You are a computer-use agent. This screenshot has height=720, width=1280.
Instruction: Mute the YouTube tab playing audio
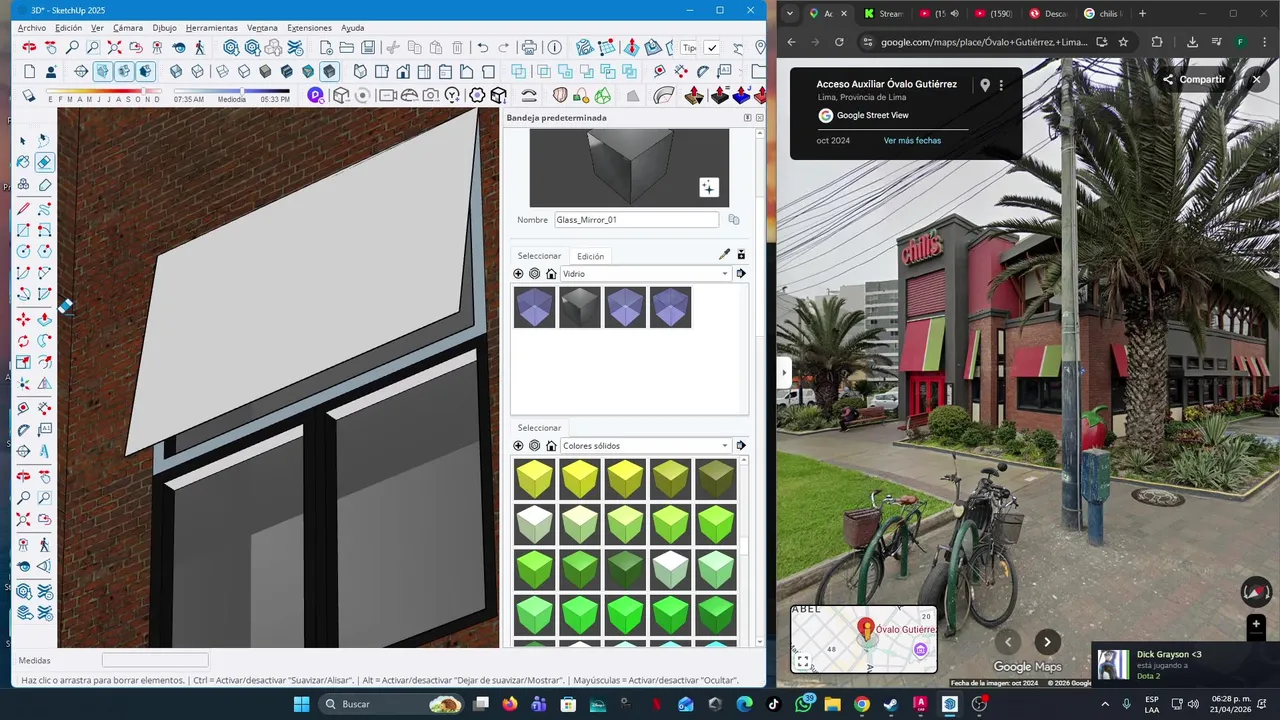coord(953,14)
